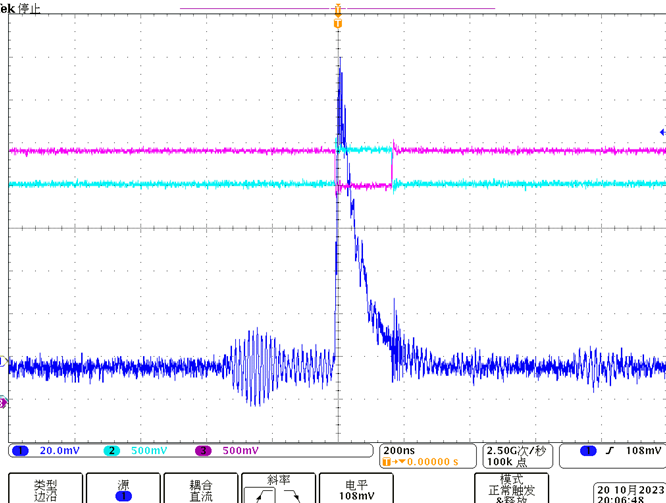Open the 耦合 直流 coupling menu
Screen dimensions: 666x503
[201, 489]
